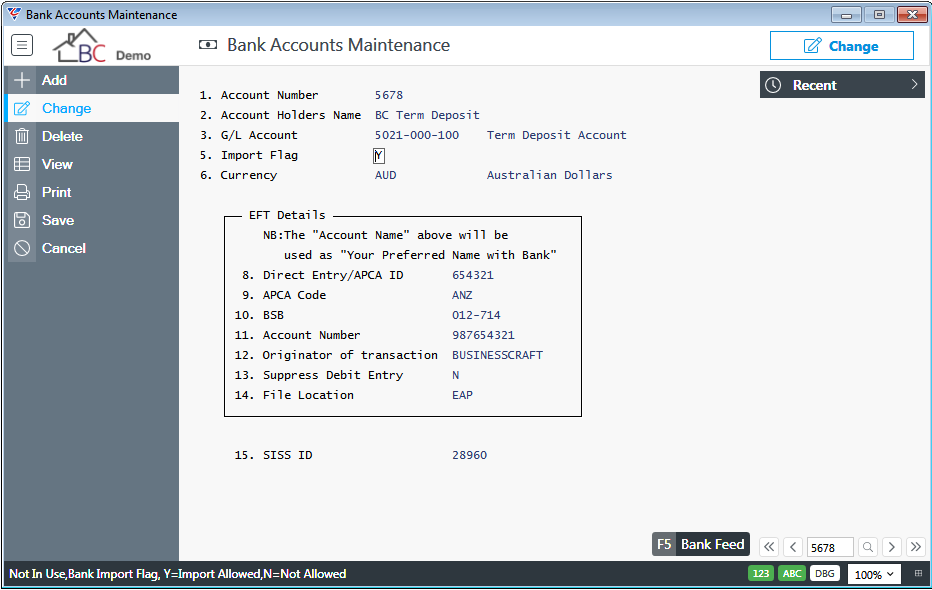932x590 pixels.
Task: Click Direct Entry/APCA ID value 654321
Action: 473,275
